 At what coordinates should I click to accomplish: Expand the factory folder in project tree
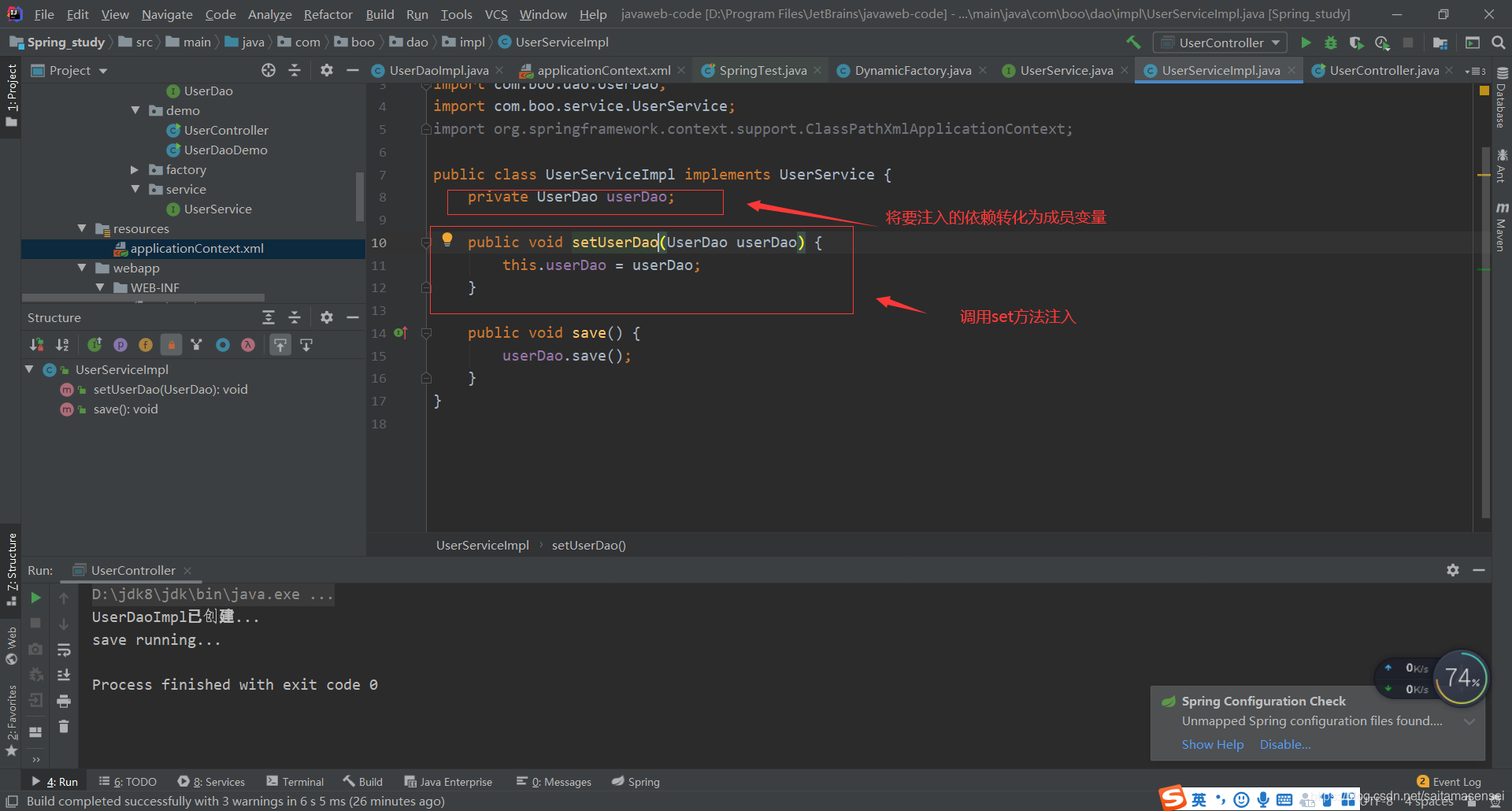tap(135, 169)
